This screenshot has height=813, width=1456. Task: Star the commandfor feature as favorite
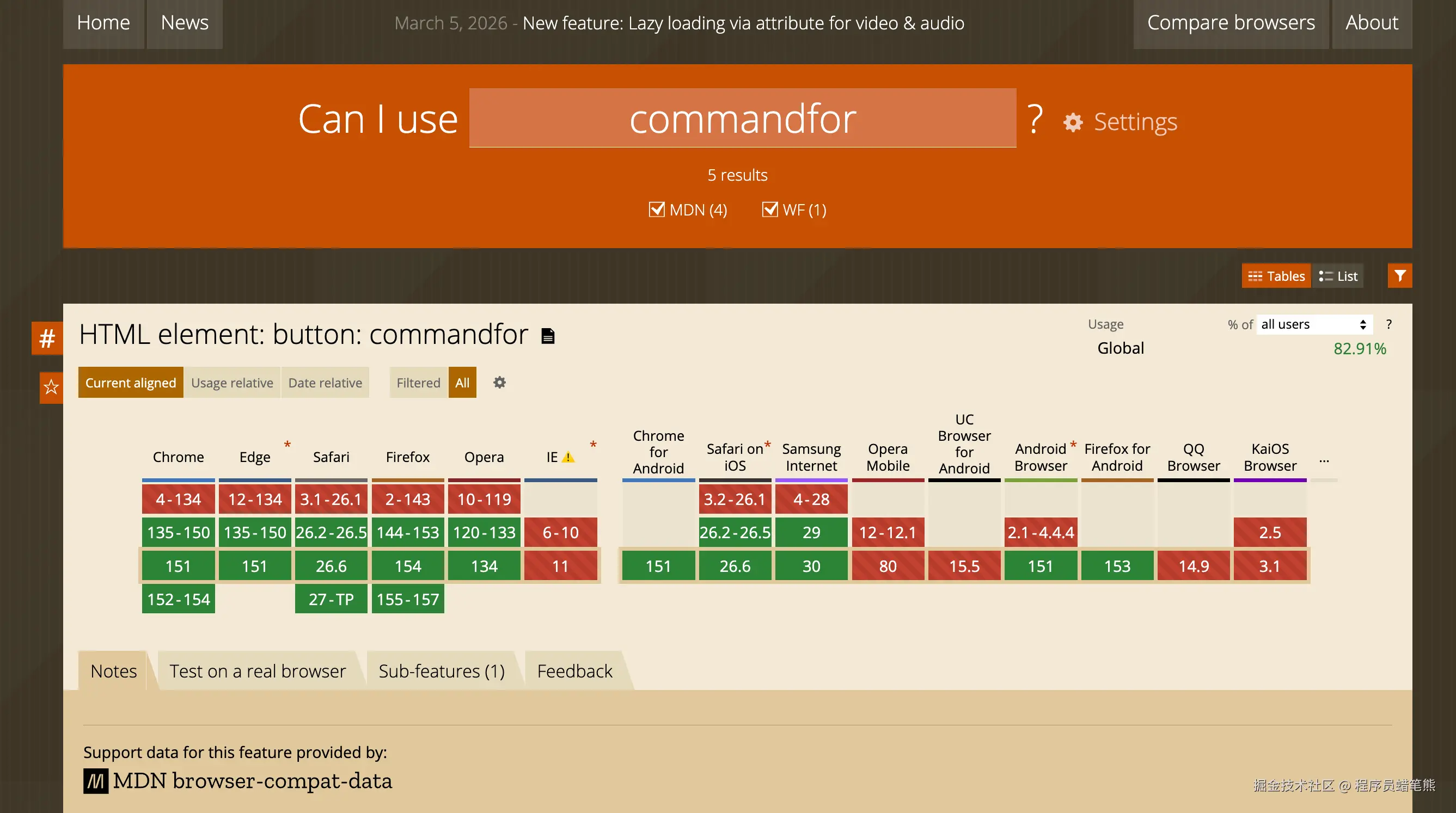(51, 387)
